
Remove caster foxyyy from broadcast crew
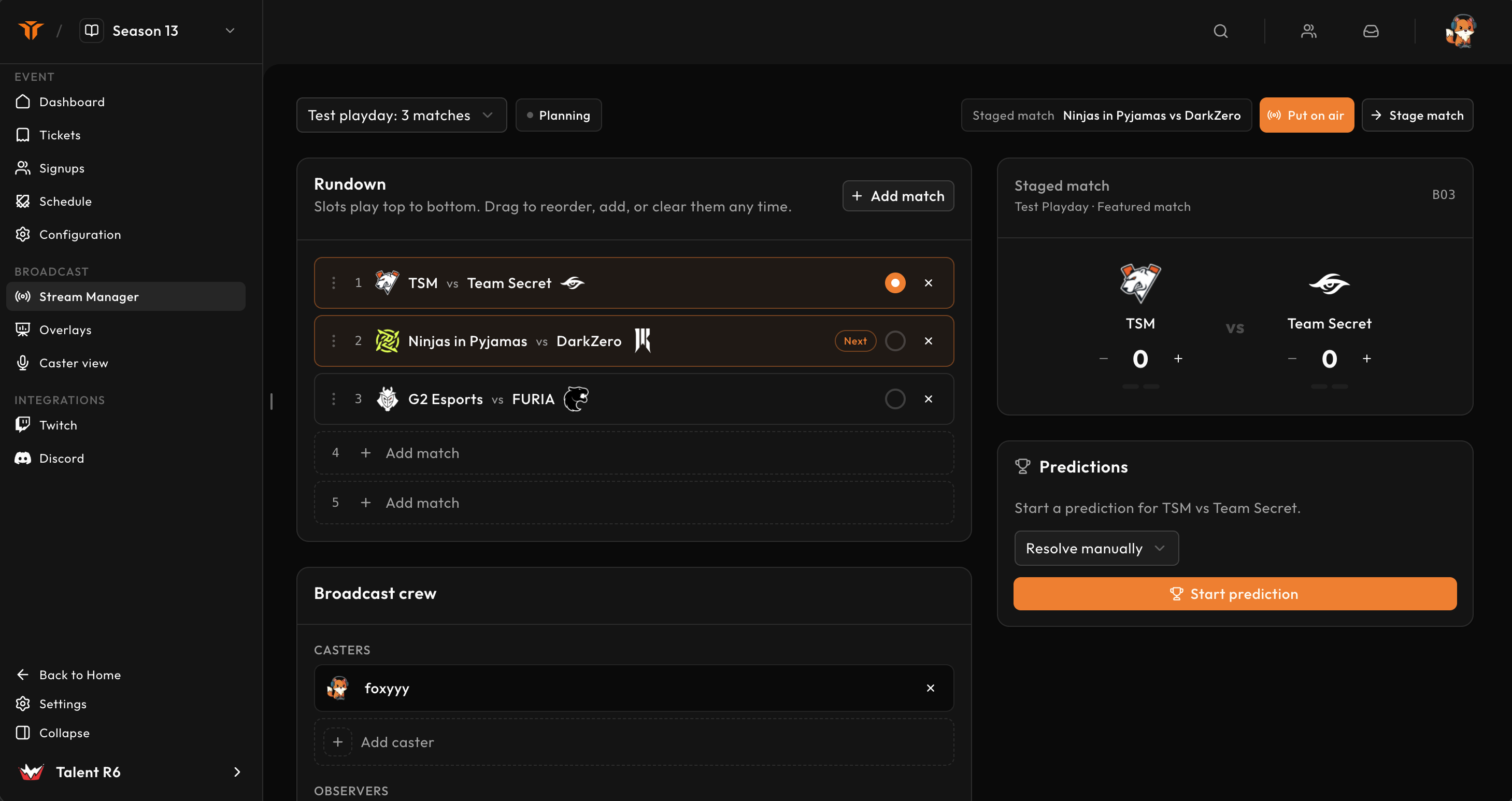click(930, 689)
